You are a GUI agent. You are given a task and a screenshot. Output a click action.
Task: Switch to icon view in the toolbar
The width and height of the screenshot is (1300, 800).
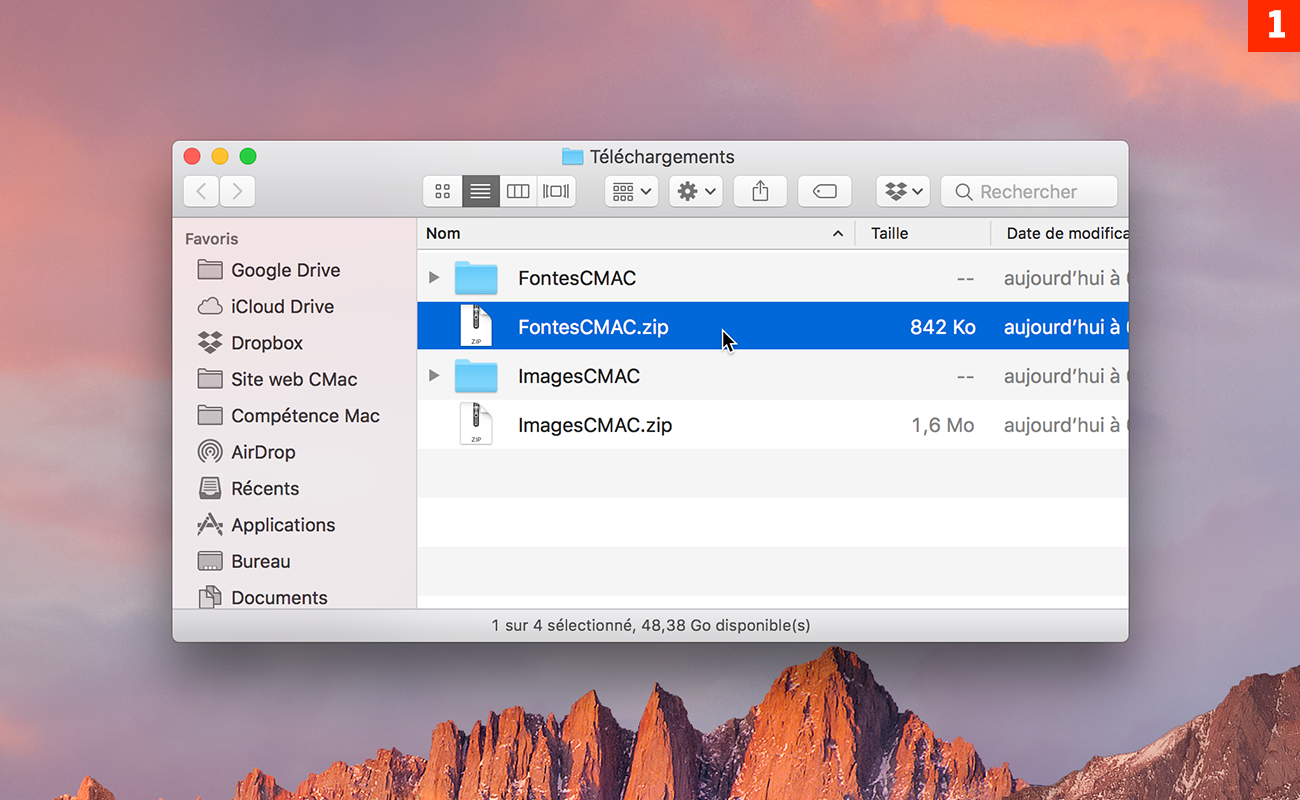(x=442, y=191)
